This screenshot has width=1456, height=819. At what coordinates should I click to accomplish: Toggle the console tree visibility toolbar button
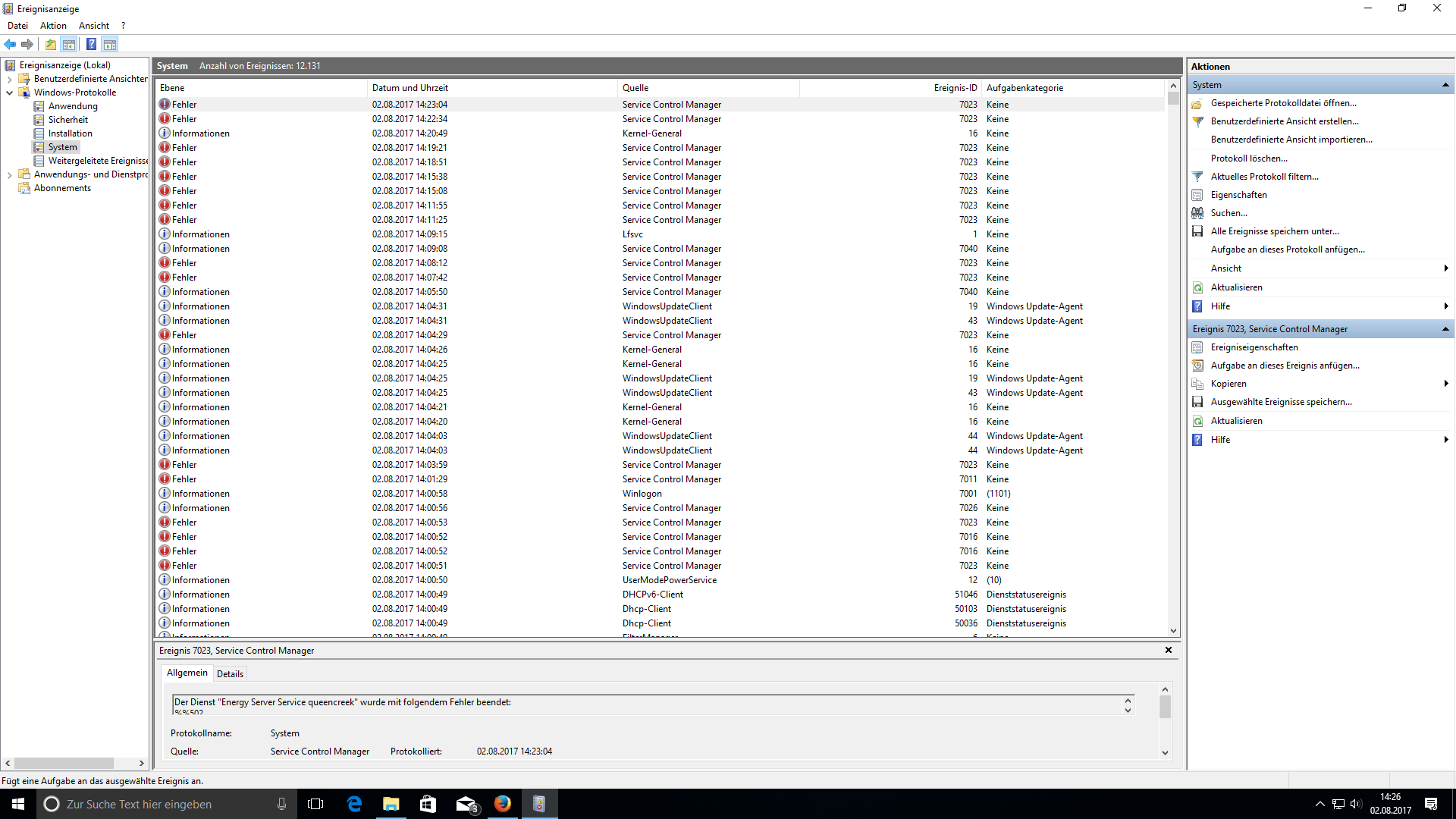point(69,44)
